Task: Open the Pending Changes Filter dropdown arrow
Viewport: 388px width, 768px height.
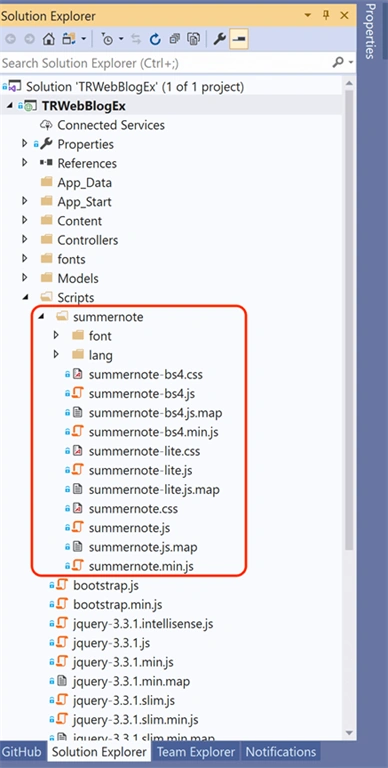Action: pyautogui.click(x=121, y=40)
